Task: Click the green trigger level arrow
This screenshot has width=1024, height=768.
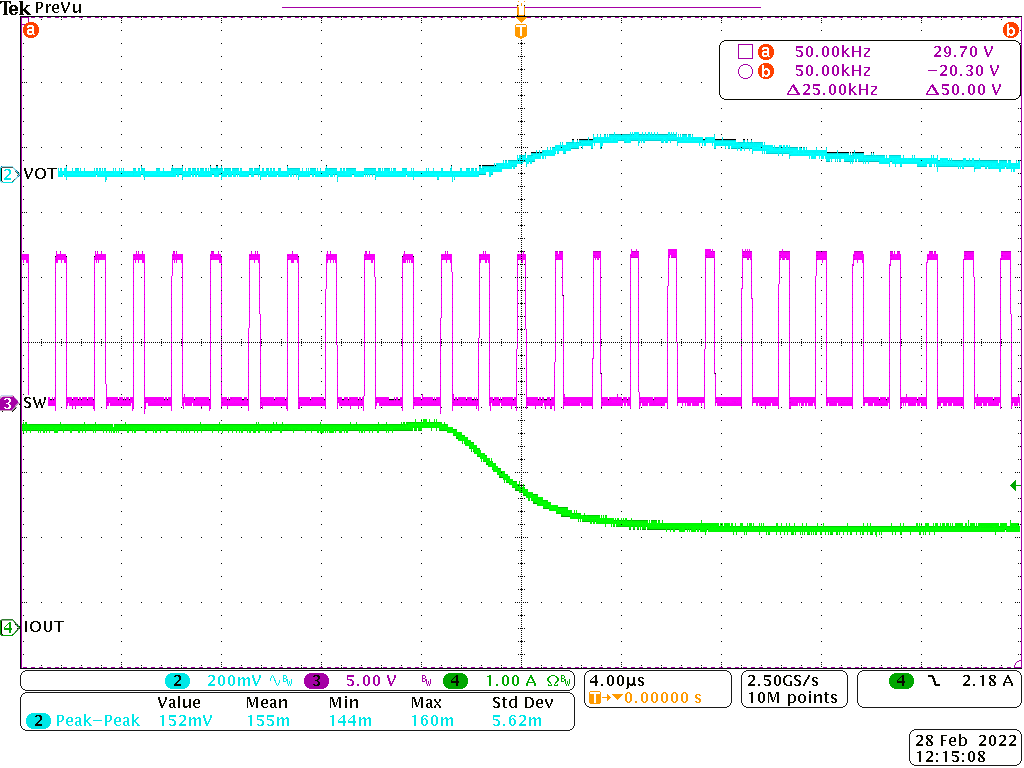Action: [x=1015, y=486]
